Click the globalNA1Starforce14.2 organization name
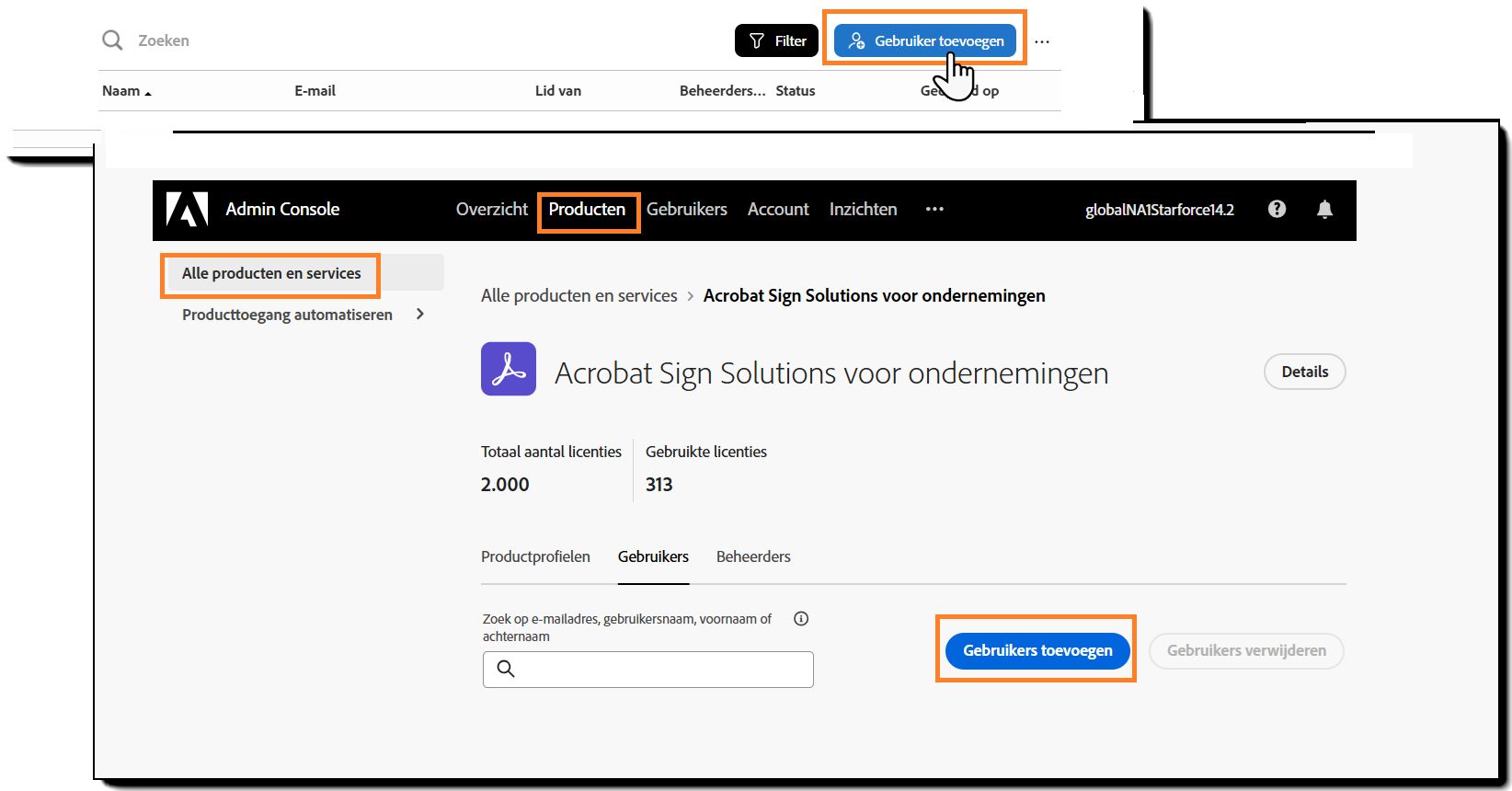This screenshot has height=791, width=1512. (1160, 210)
